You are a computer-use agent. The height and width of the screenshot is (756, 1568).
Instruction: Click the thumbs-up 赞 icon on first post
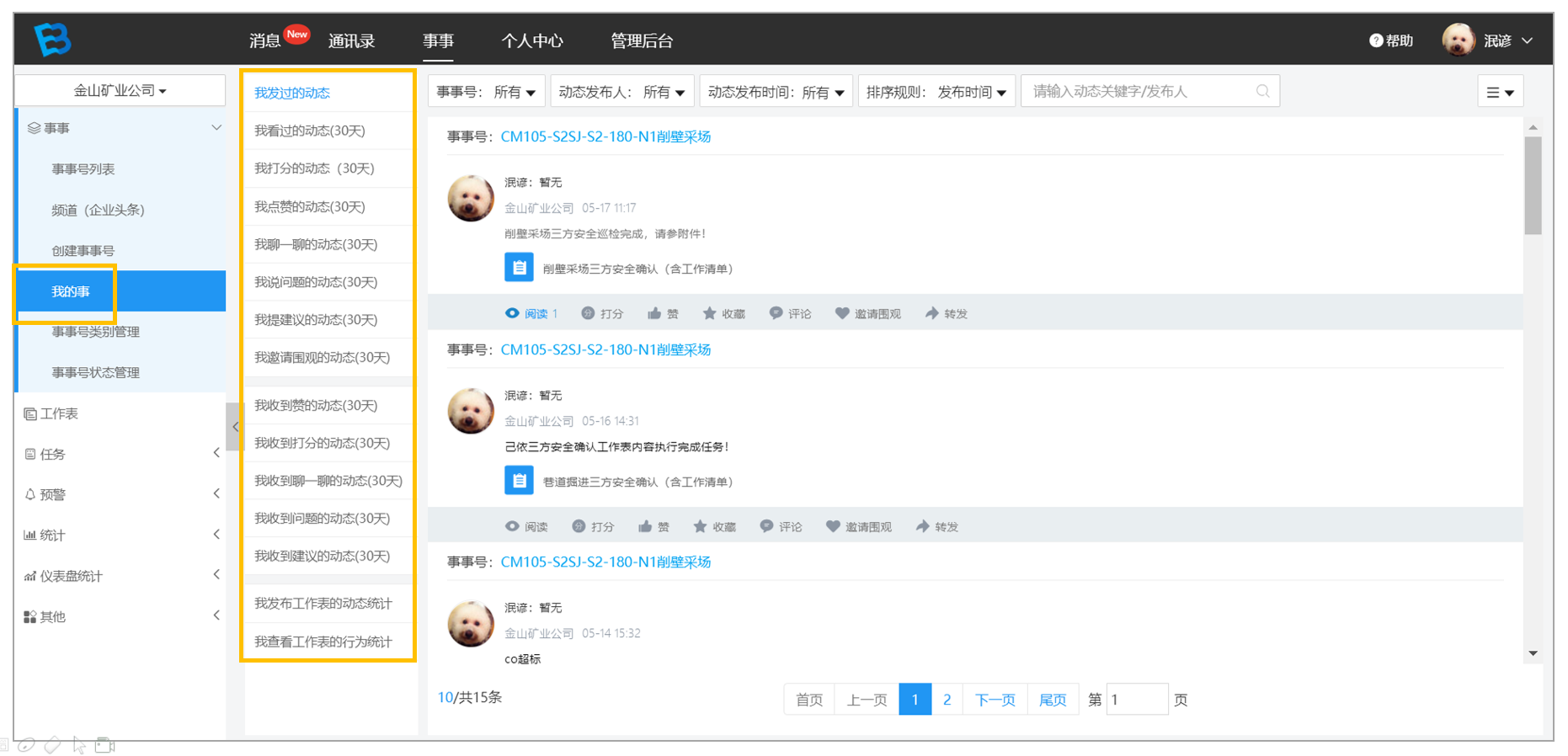click(654, 313)
